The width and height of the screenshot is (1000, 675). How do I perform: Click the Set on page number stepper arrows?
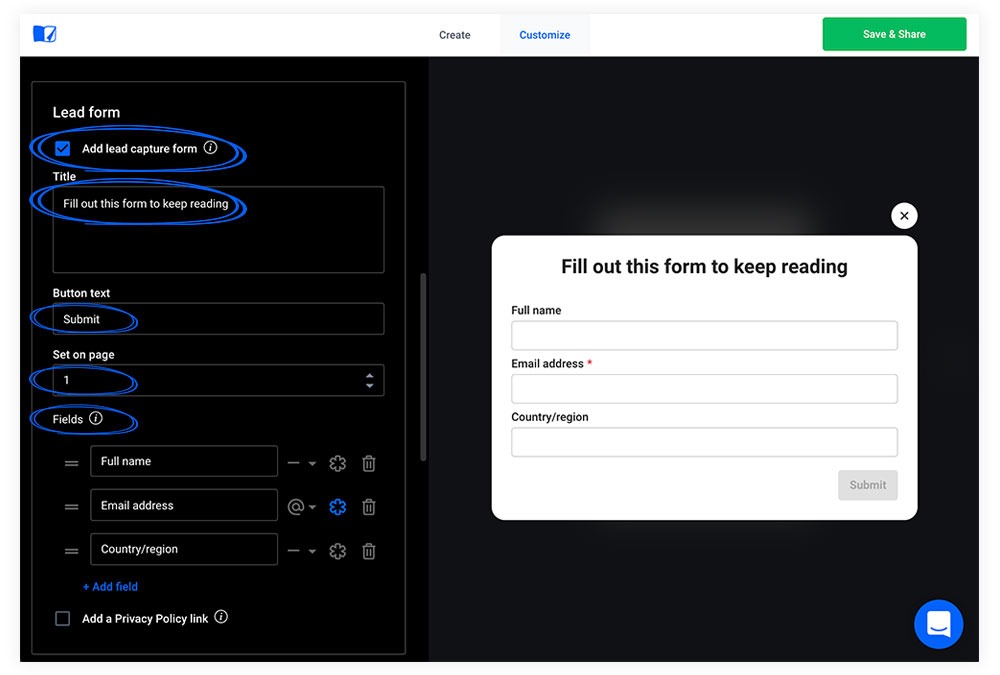coord(369,381)
